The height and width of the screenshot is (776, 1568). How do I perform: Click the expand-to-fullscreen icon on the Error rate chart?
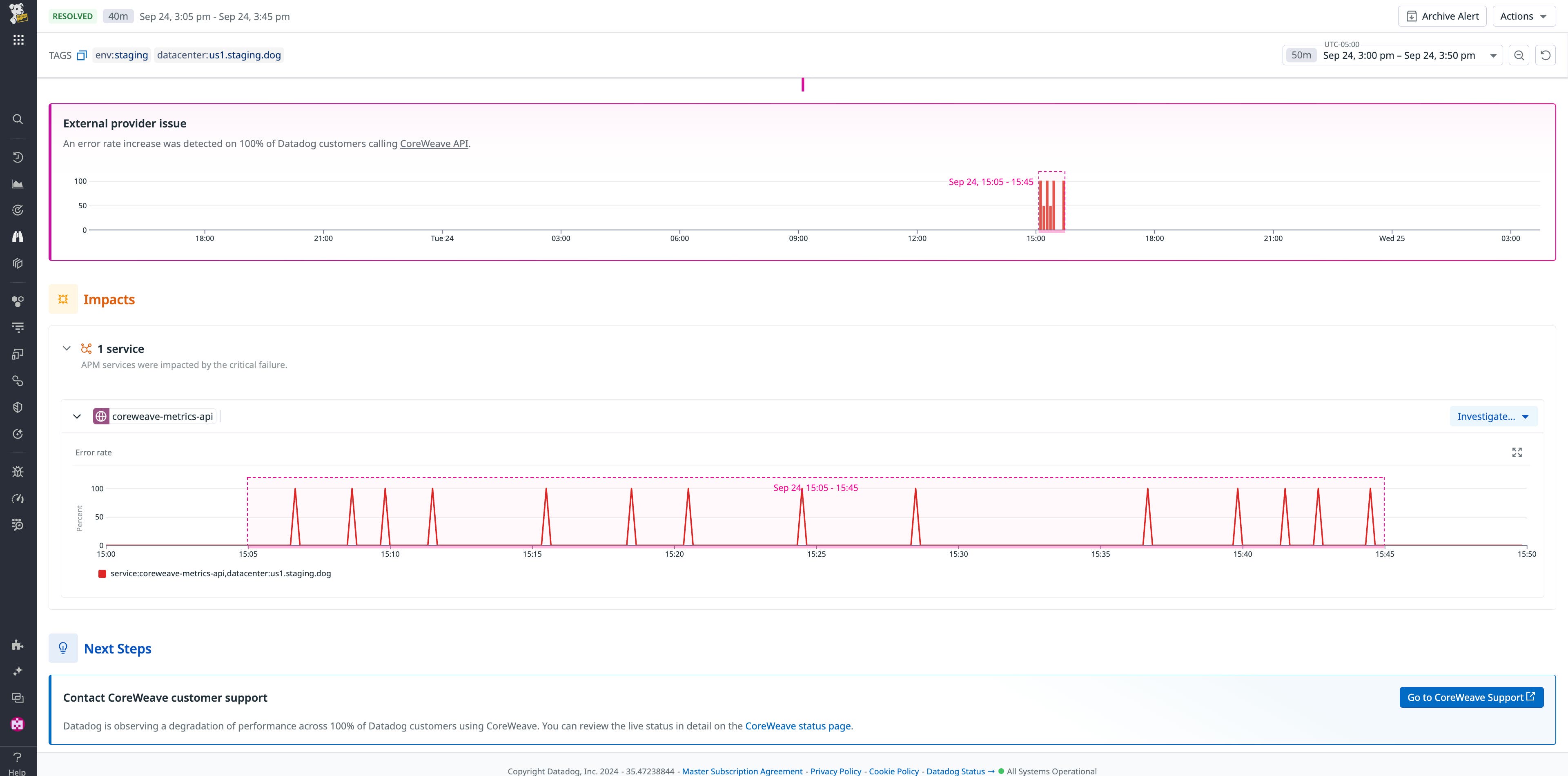click(x=1517, y=452)
